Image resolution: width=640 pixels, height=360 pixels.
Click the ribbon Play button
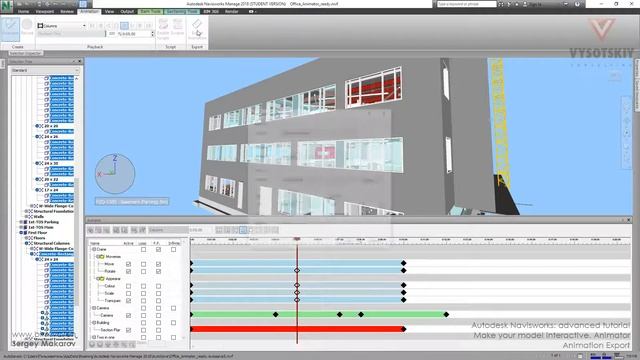click(x=132, y=26)
